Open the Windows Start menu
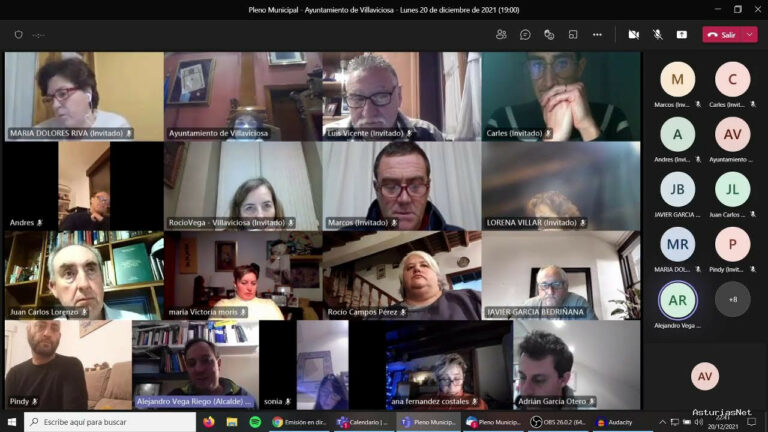768x432 pixels. (12, 422)
